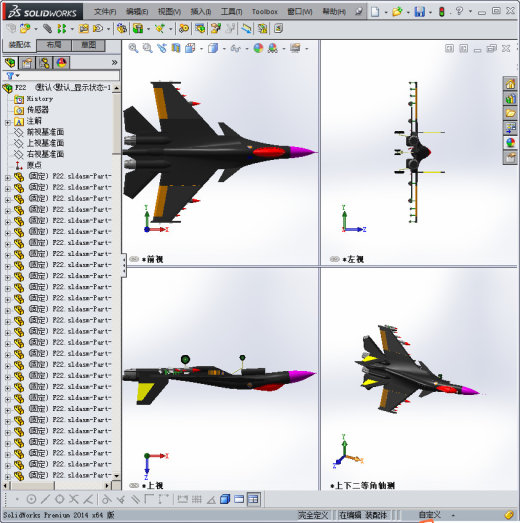
Task: Toggle link views icon beside 上视 label
Action: click(x=134, y=486)
